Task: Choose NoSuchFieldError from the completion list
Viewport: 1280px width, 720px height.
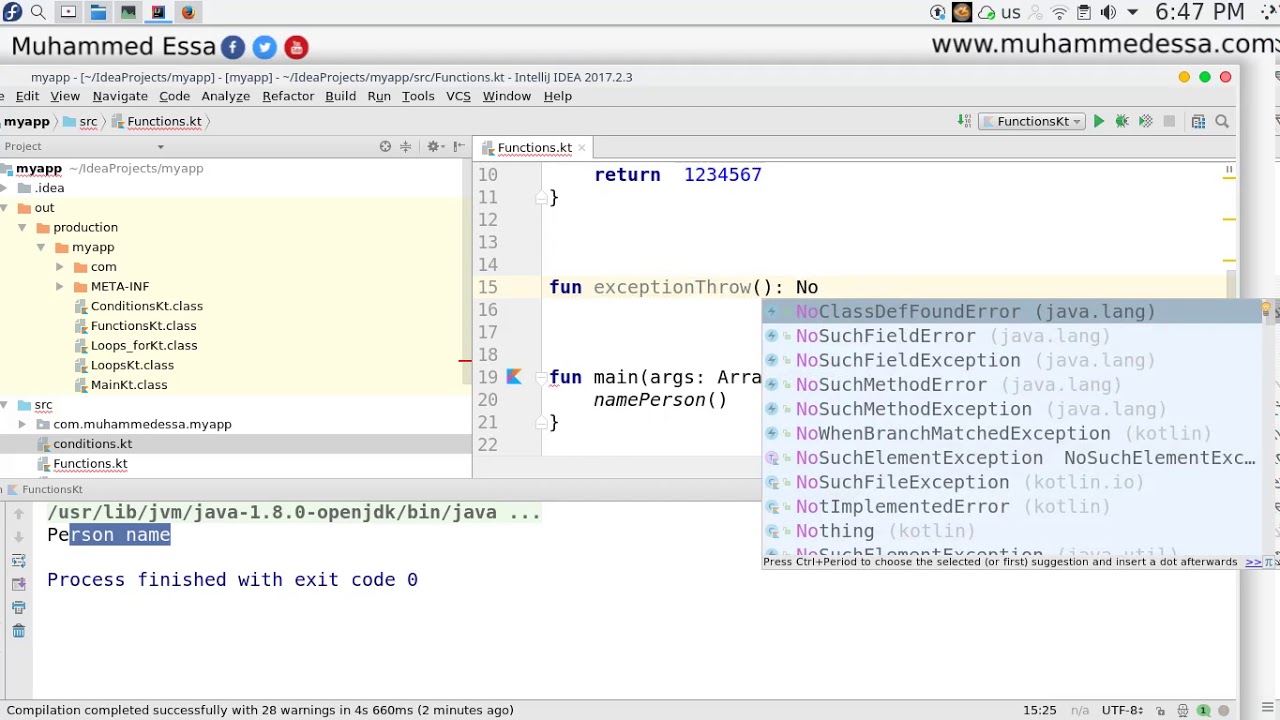Action: click(x=1012, y=336)
